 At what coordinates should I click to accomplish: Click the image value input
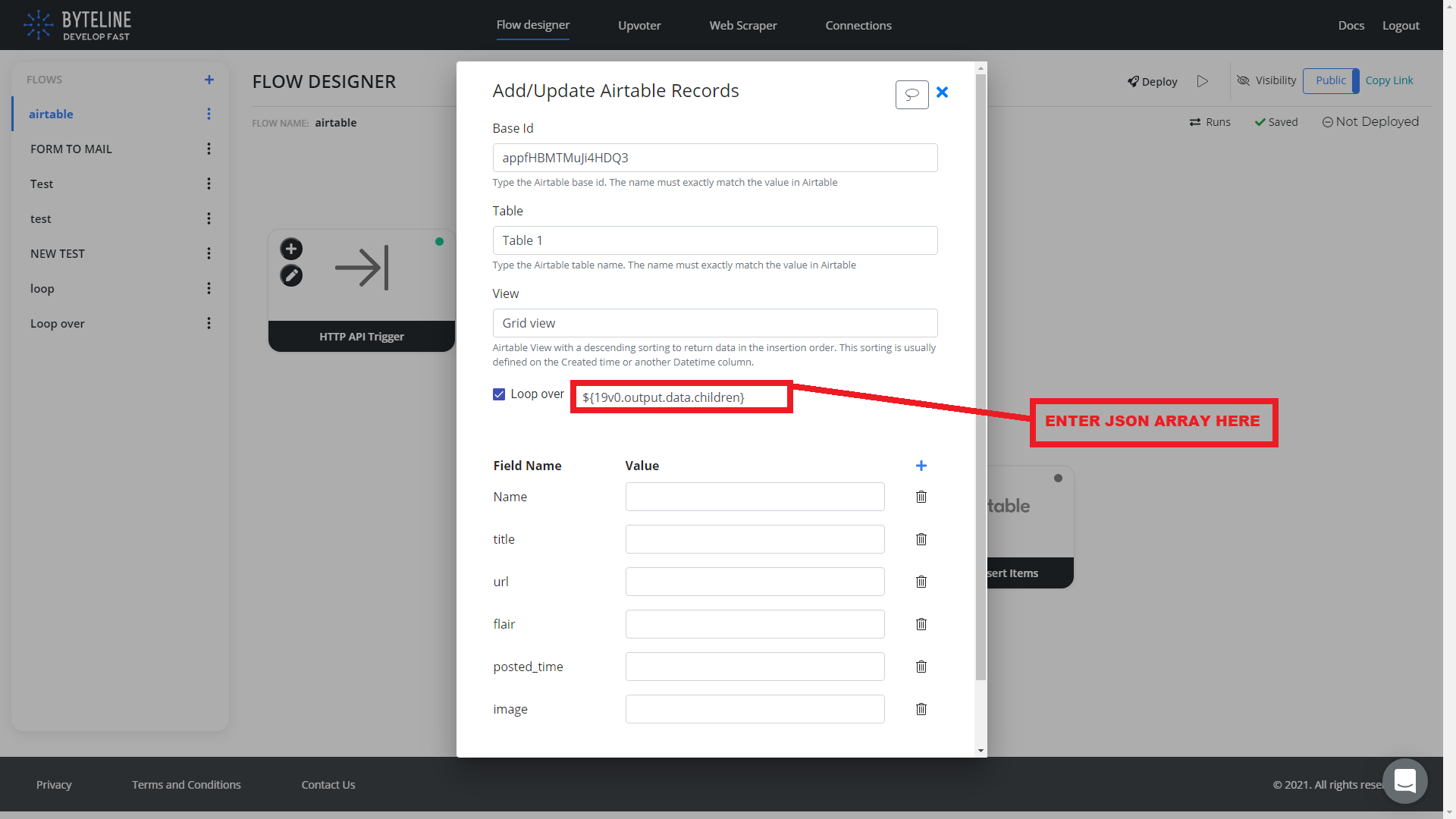[755, 709]
